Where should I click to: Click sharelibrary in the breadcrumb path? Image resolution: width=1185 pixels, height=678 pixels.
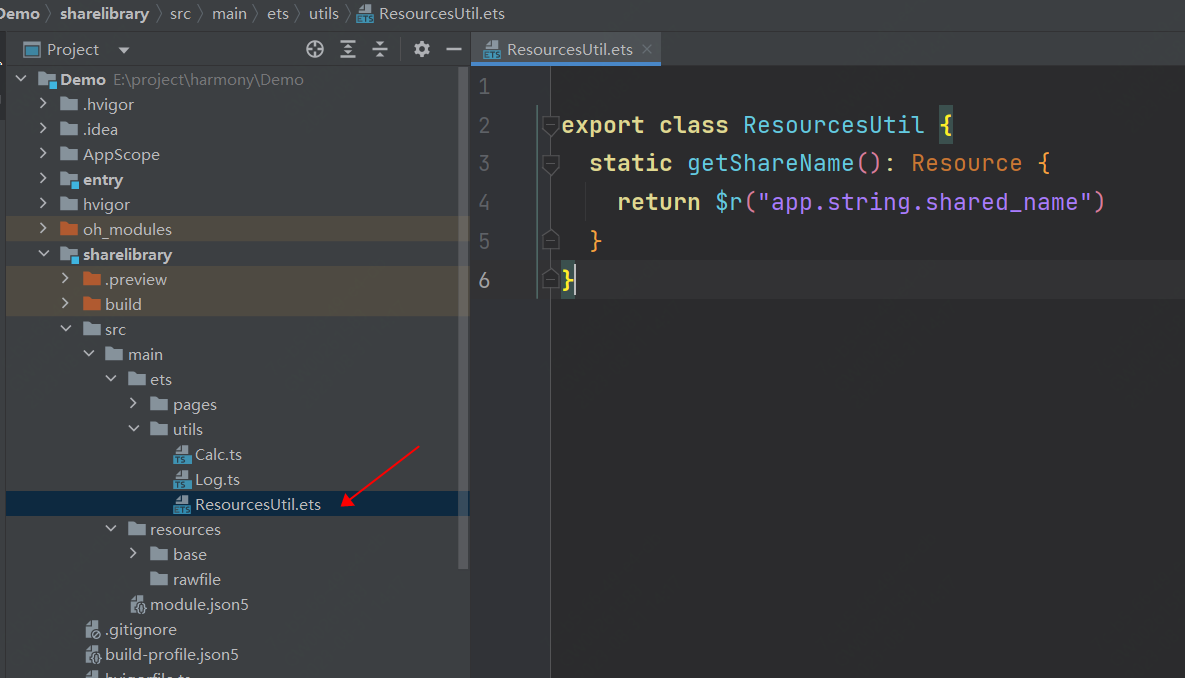click(104, 14)
